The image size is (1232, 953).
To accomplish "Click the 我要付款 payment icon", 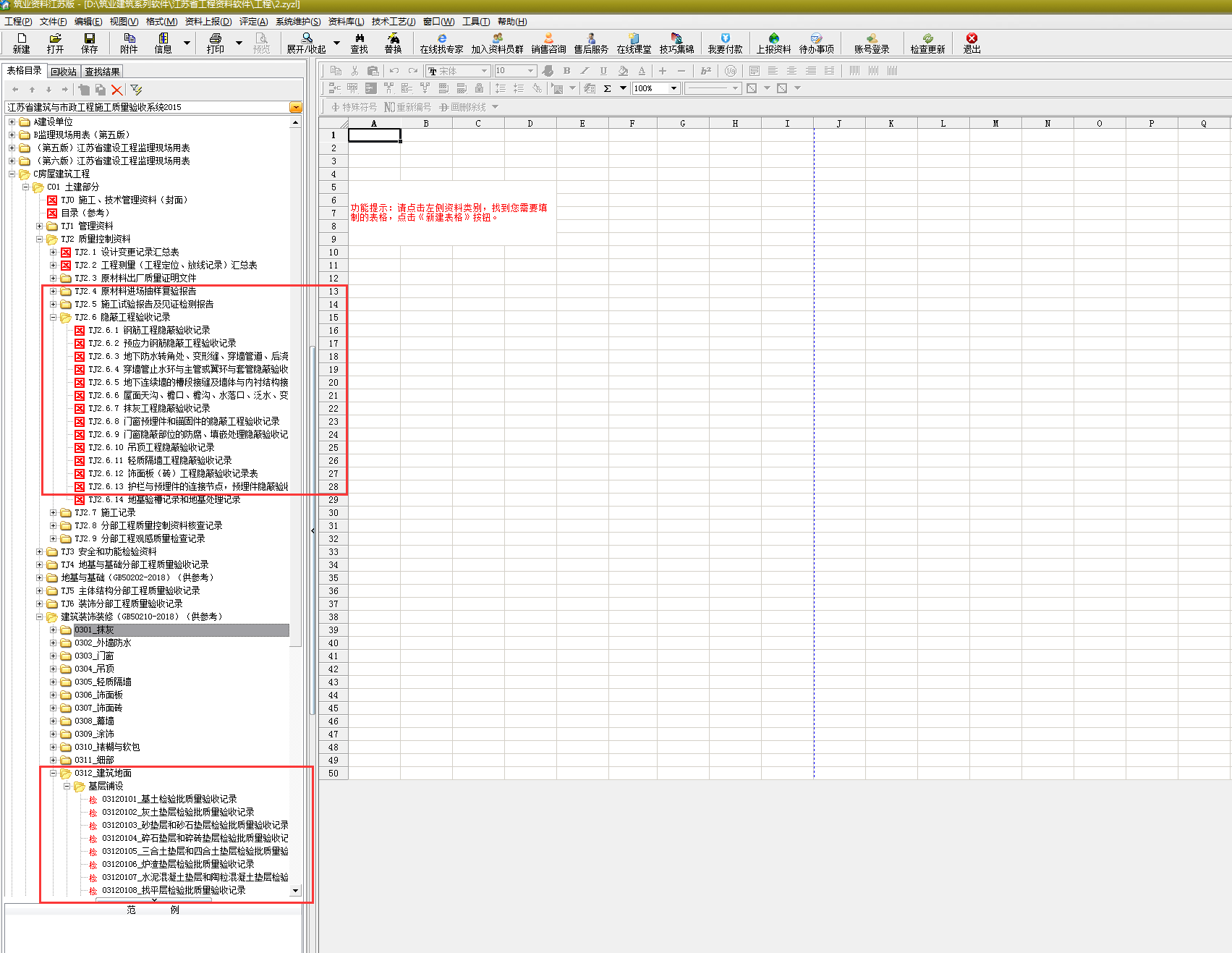I will click(x=726, y=43).
